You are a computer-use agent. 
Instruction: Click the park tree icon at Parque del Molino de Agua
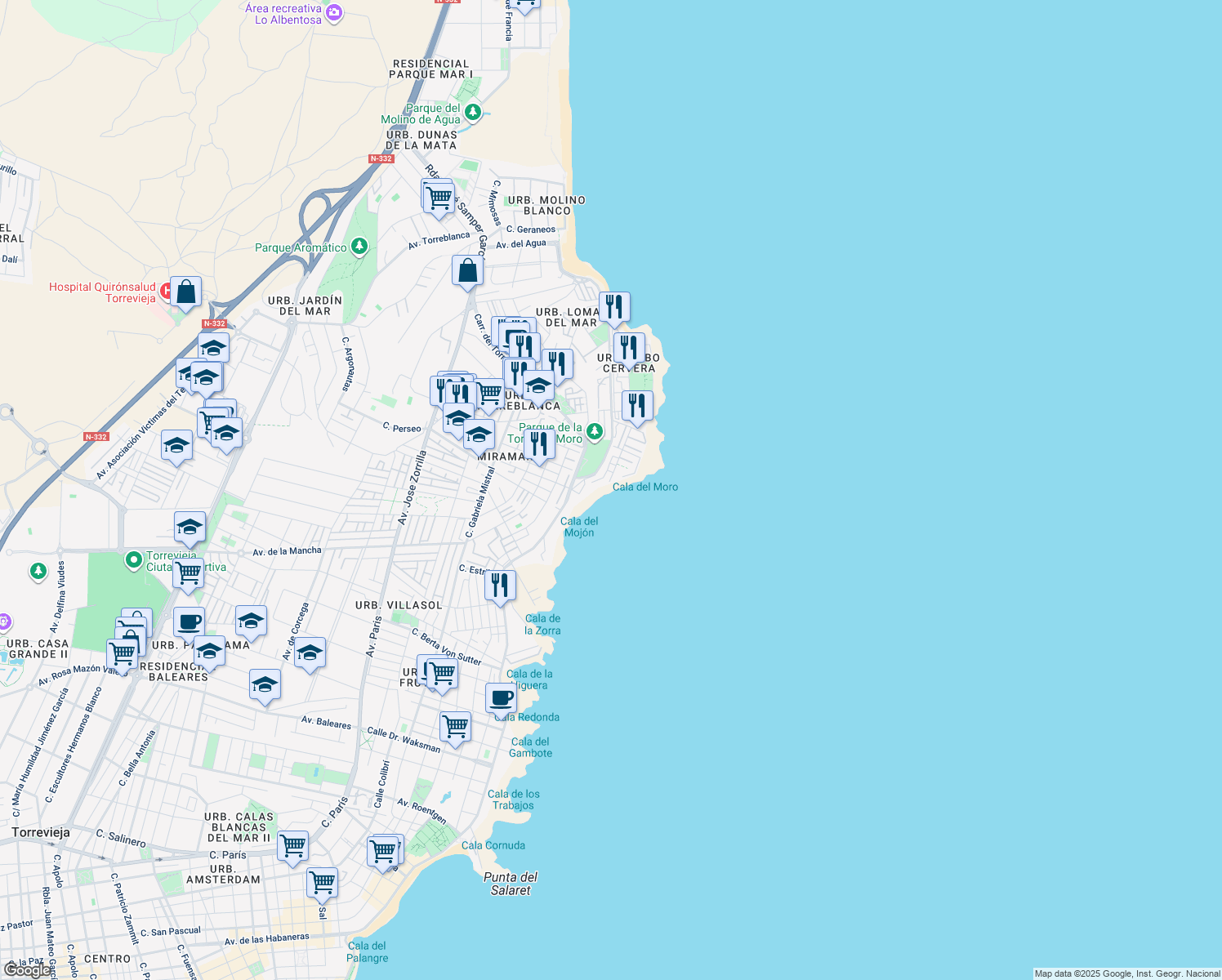(472, 113)
